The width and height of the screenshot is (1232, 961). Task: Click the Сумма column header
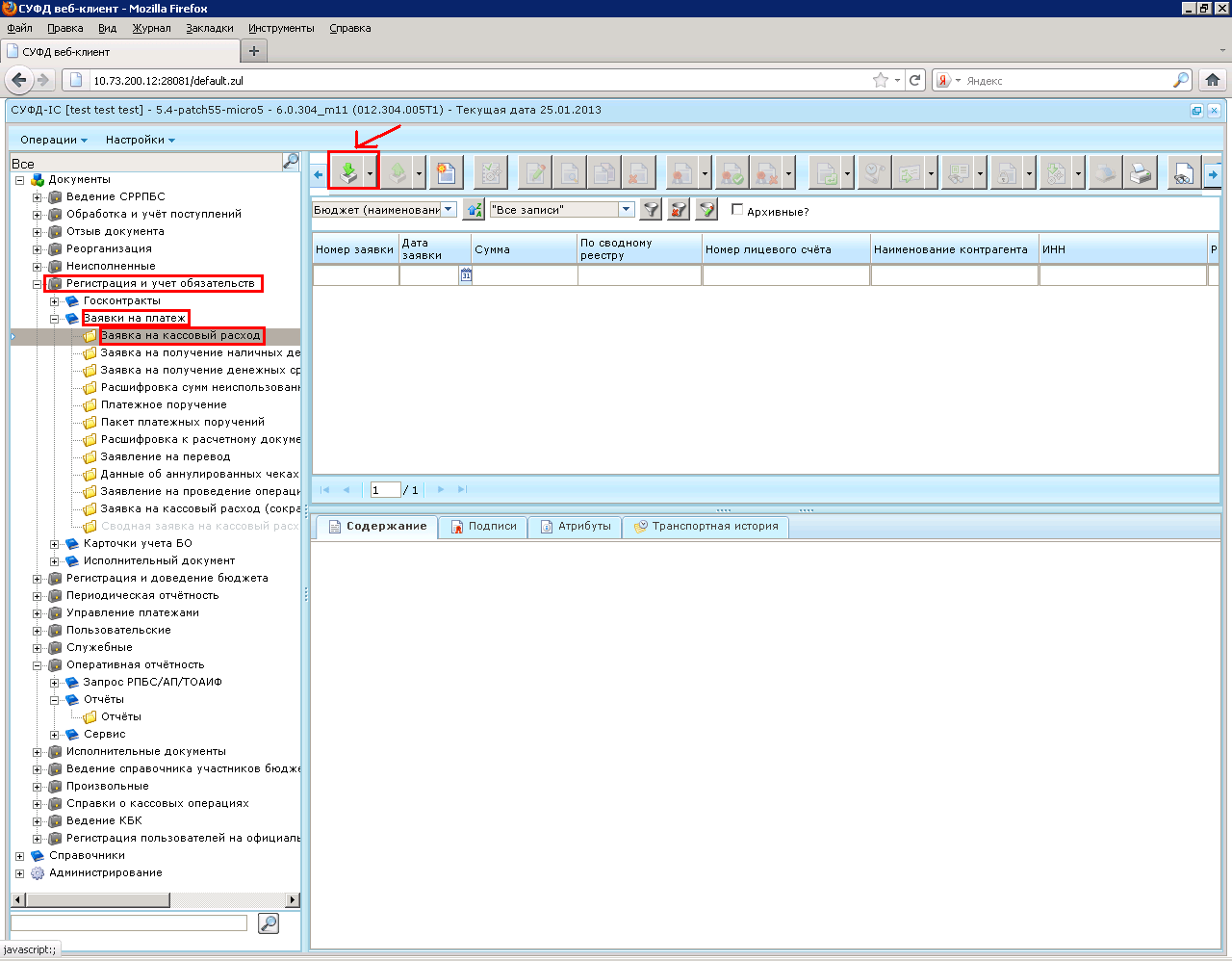tap(524, 249)
